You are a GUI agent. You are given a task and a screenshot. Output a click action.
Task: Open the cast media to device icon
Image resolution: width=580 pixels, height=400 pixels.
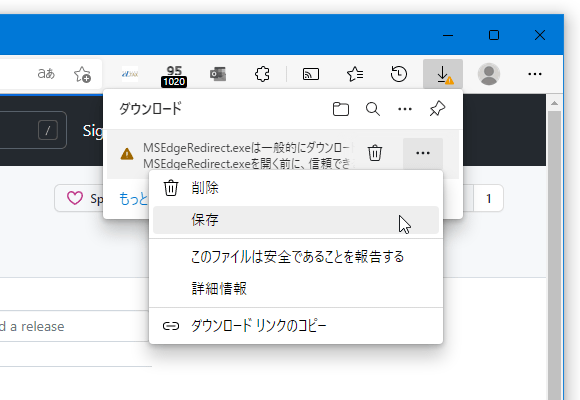(311, 74)
